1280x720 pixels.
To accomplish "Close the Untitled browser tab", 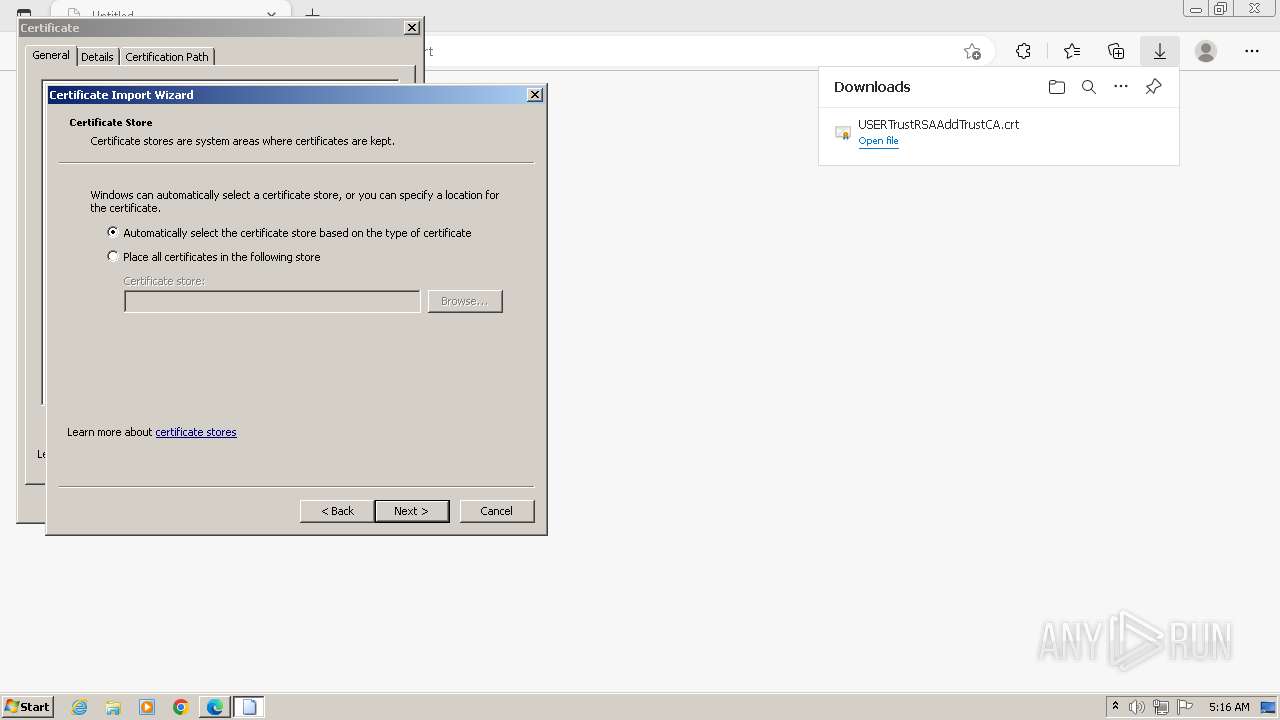I will (x=271, y=14).
